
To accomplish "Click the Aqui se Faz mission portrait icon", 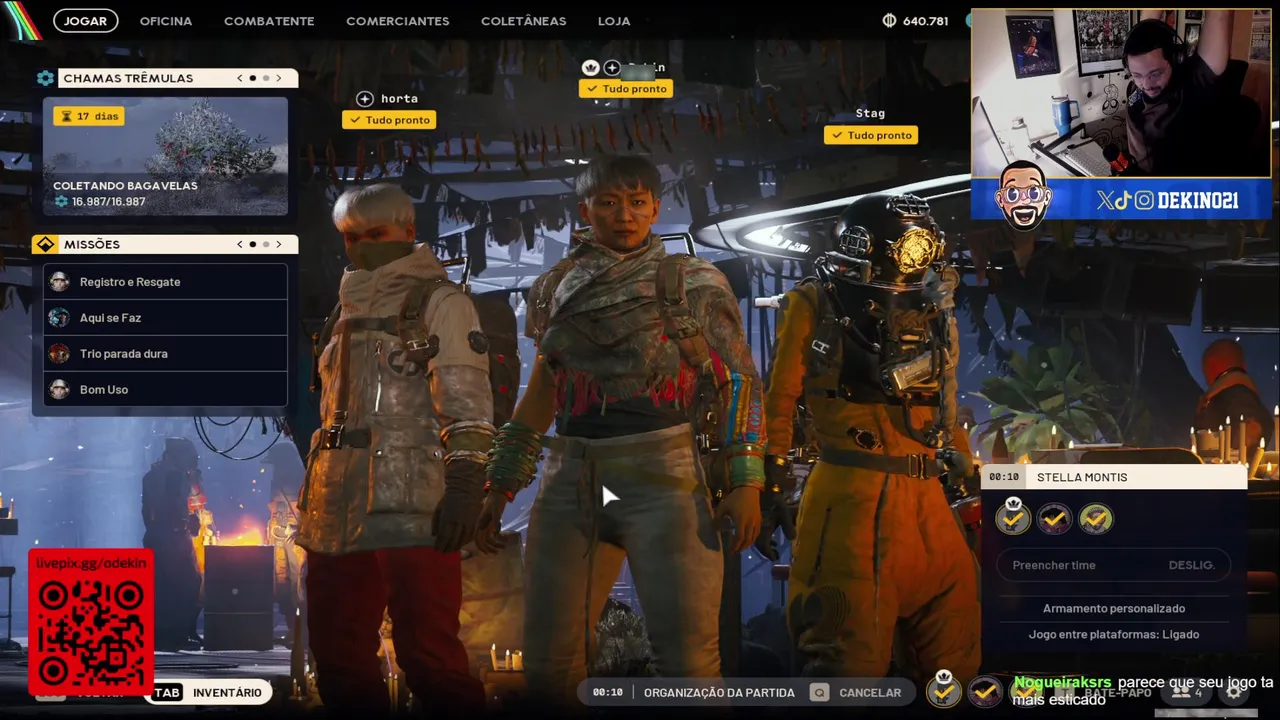I will (x=59, y=318).
